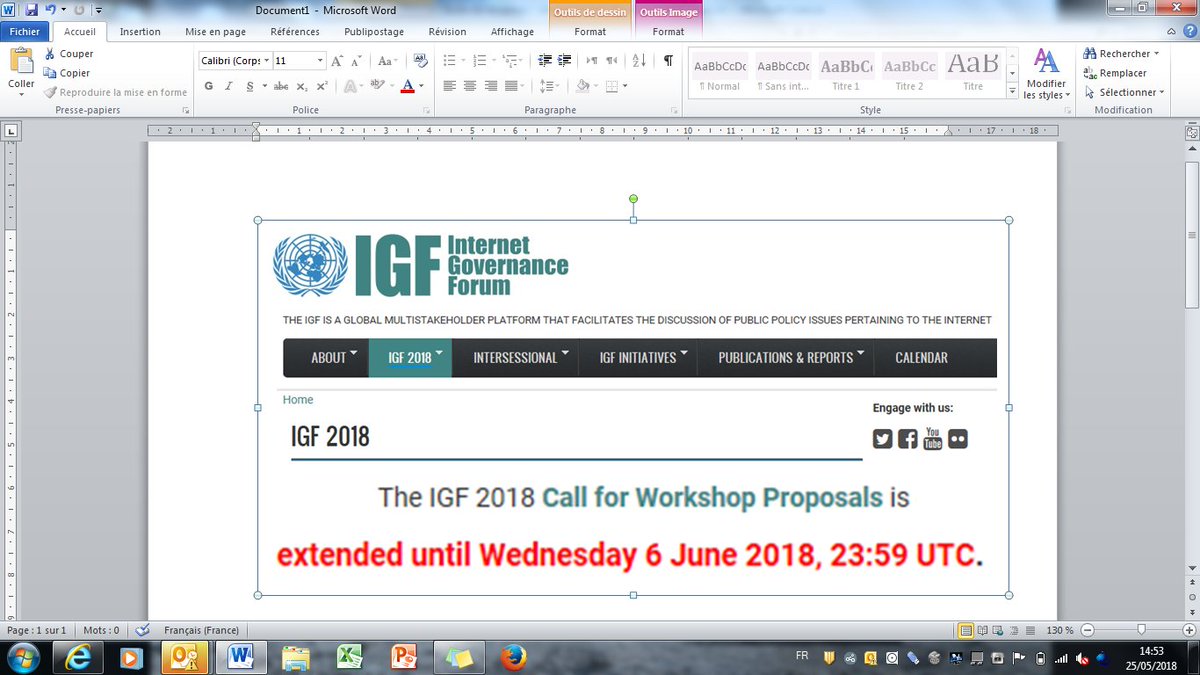This screenshot has height=675, width=1200.
Task: Click the green rotation handle above image
Action: [633, 200]
